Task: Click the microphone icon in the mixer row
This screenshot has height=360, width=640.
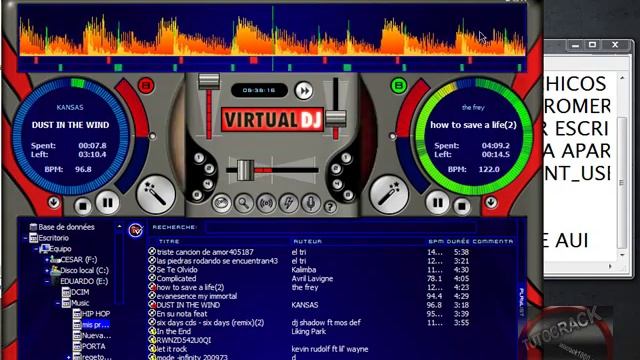Action: pyautogui.click(x=311, y=203)
